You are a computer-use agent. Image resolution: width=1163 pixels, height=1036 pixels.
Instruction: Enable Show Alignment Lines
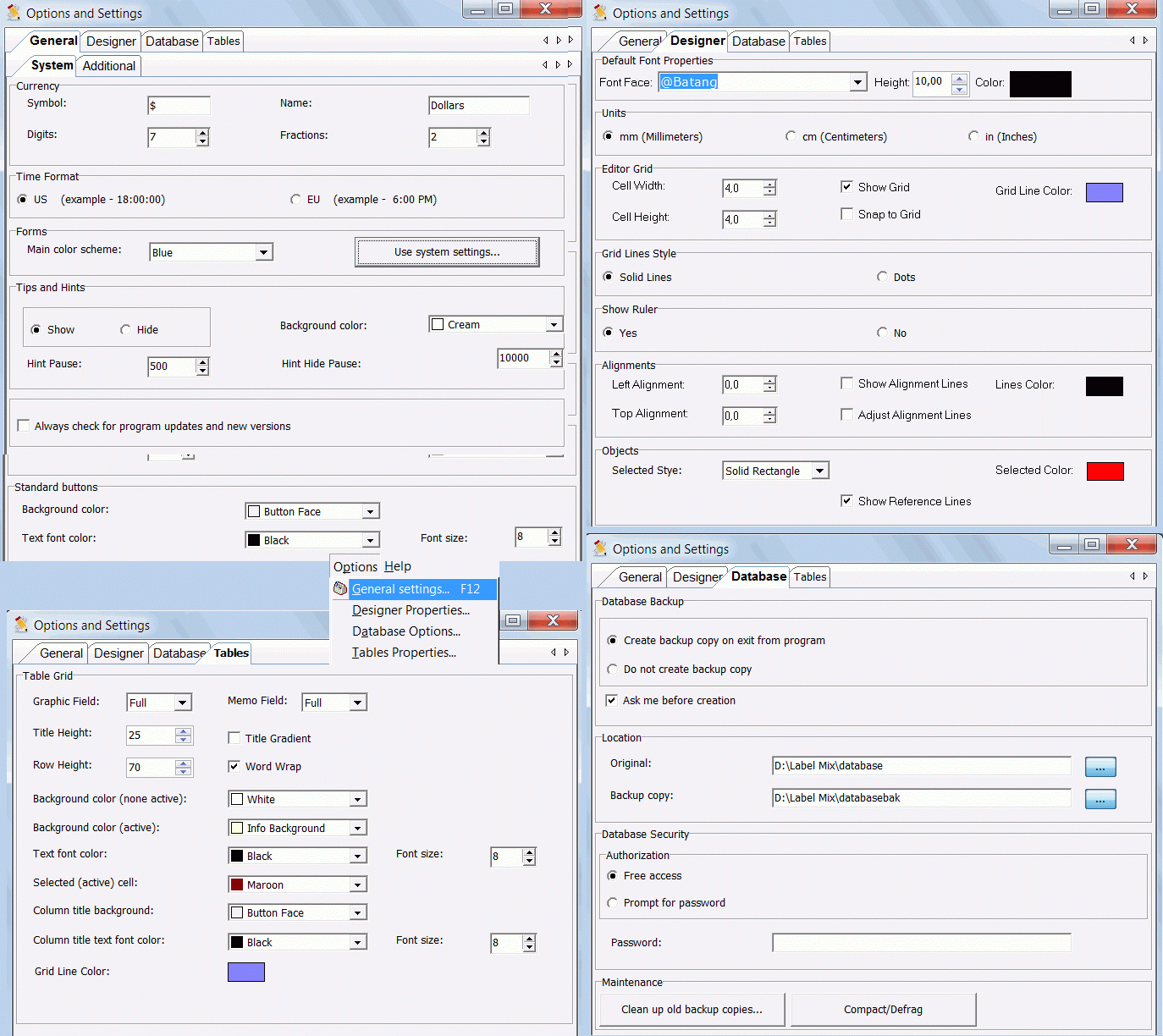tap(846, 383)
